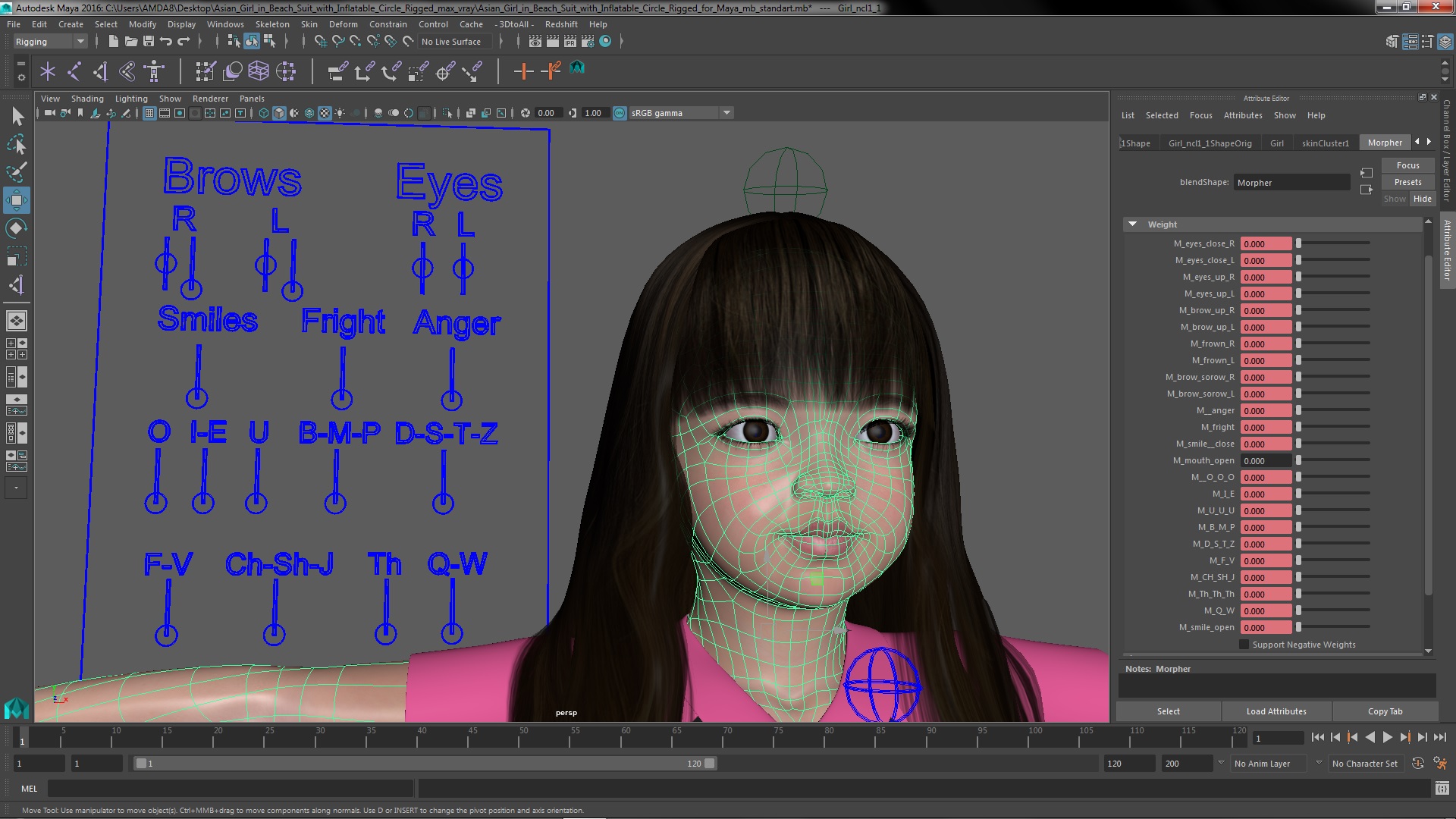Click the Focus button
This screenshot has width=1456, height=819.
(1407, 165)
